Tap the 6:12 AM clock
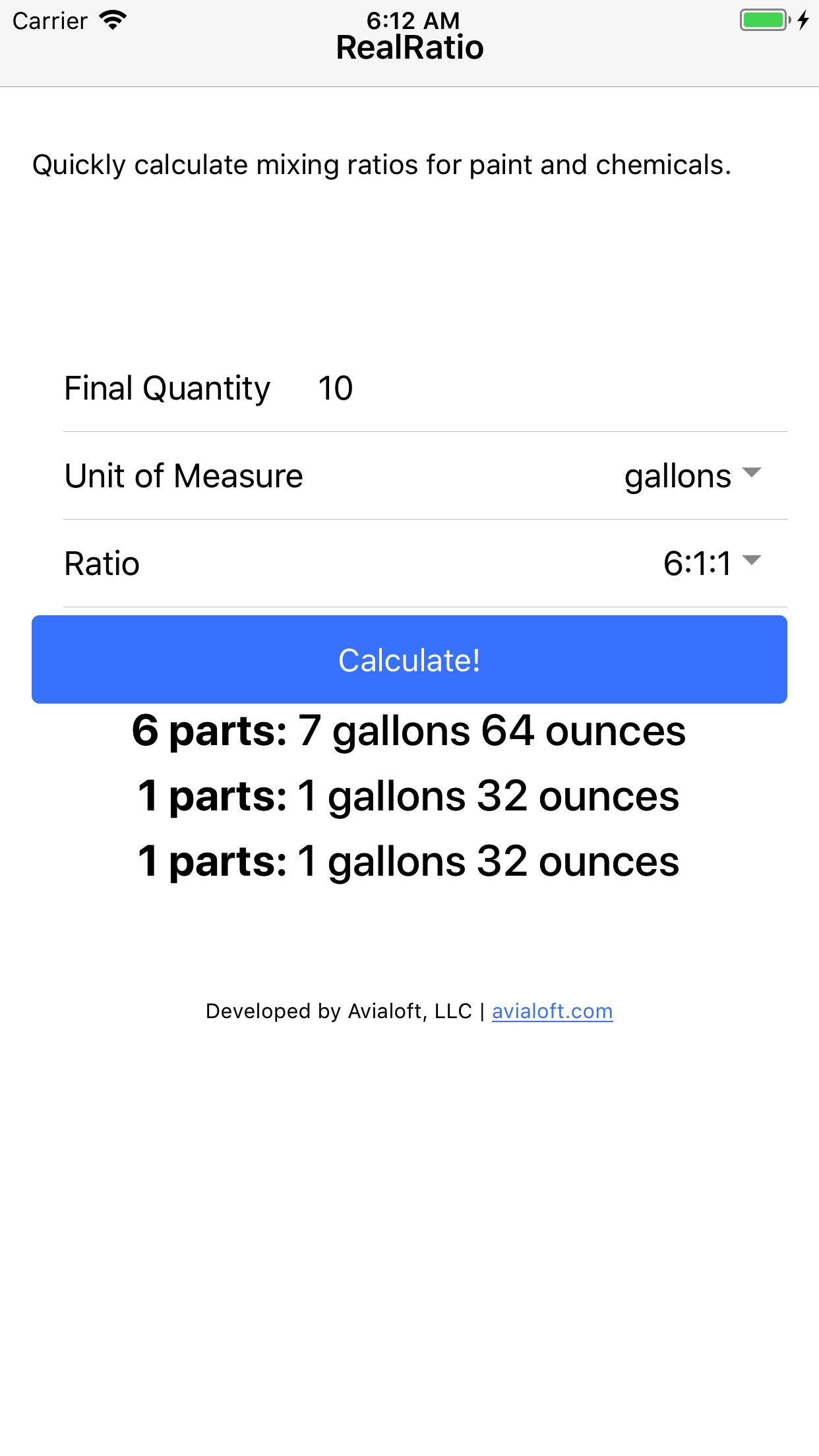819x1456 pixels. [x=413, y=20]
